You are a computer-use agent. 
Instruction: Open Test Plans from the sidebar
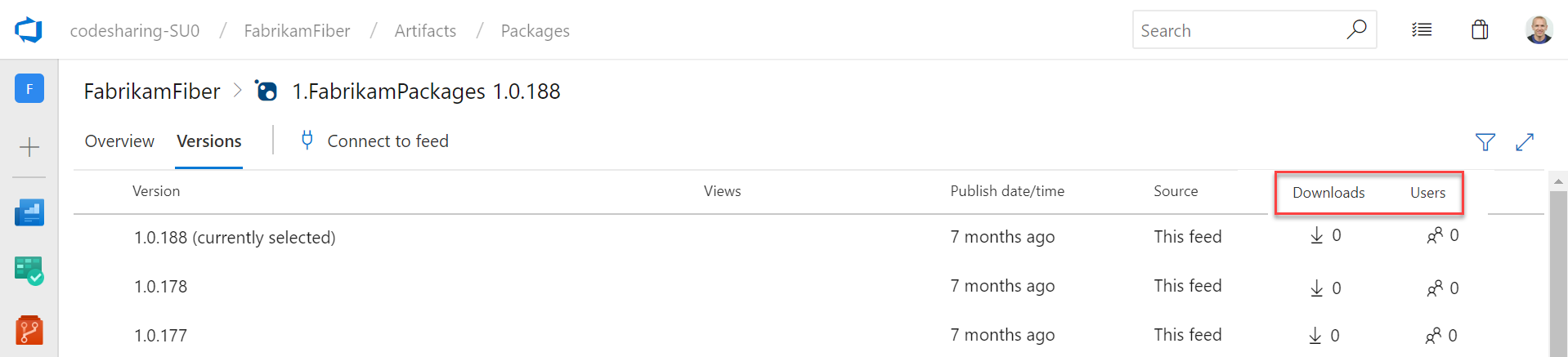(29, 271)
